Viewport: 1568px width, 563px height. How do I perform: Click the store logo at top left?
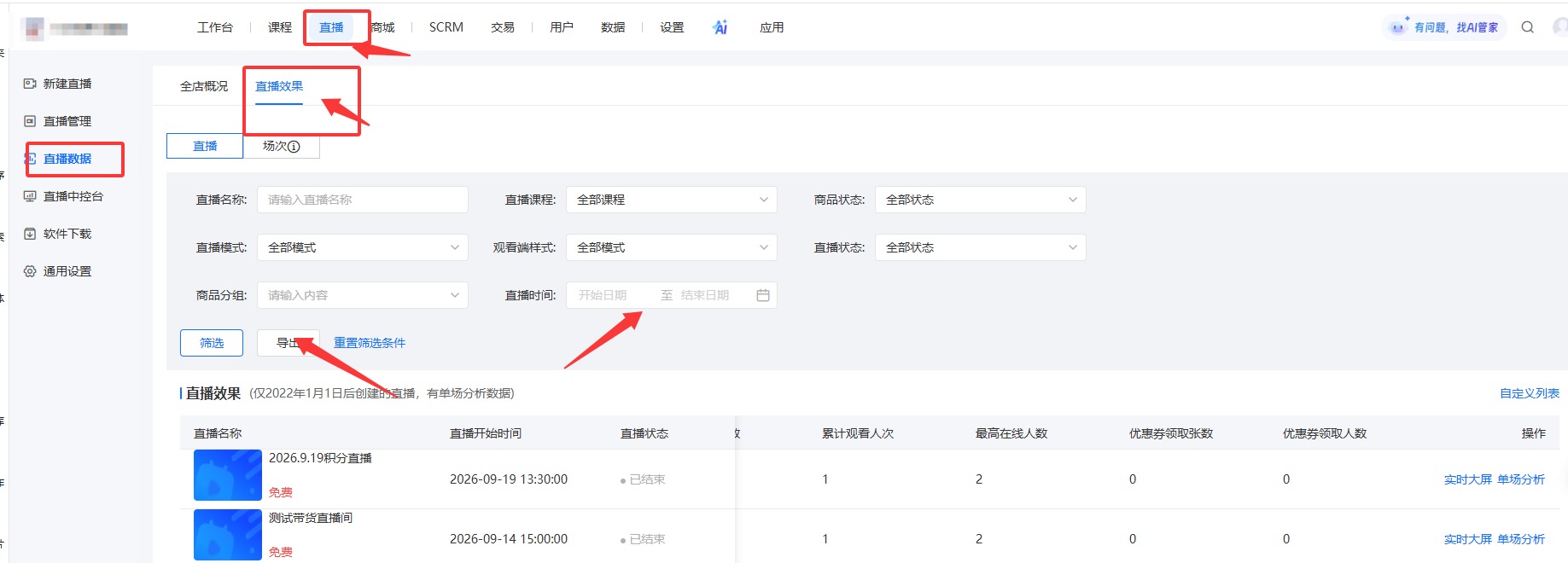coord(34,28)
